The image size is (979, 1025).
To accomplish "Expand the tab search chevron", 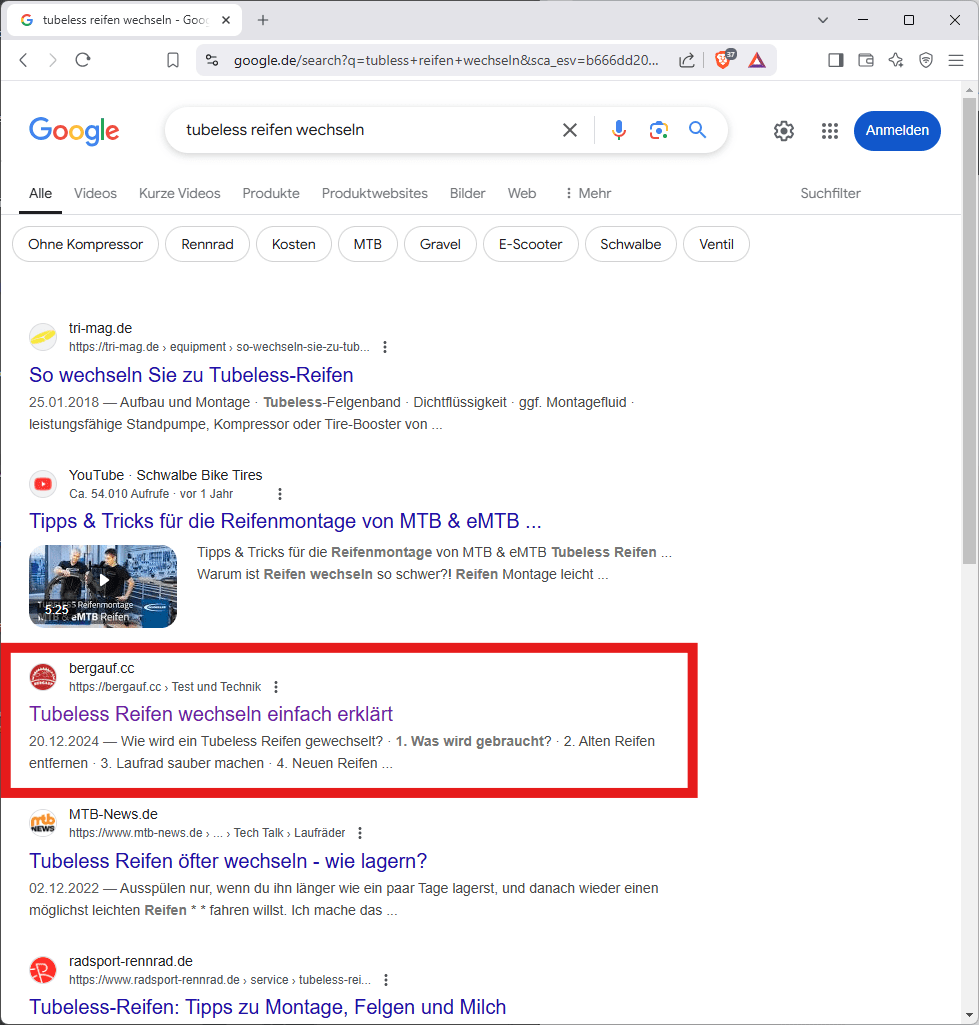I will pyautogui.click(x=823, y=20).
